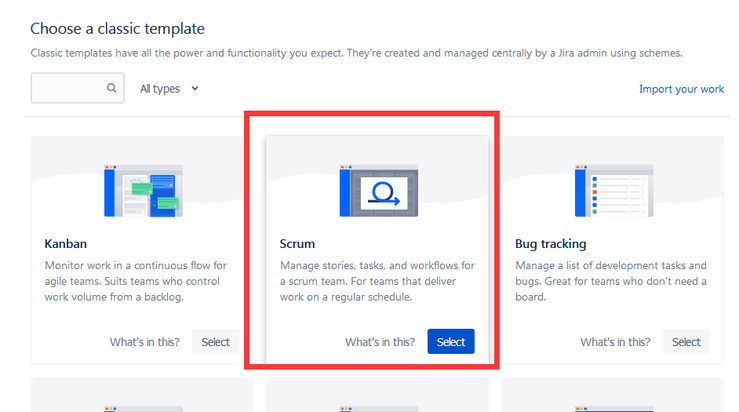Click the chevron beside All types

point(195,88)
